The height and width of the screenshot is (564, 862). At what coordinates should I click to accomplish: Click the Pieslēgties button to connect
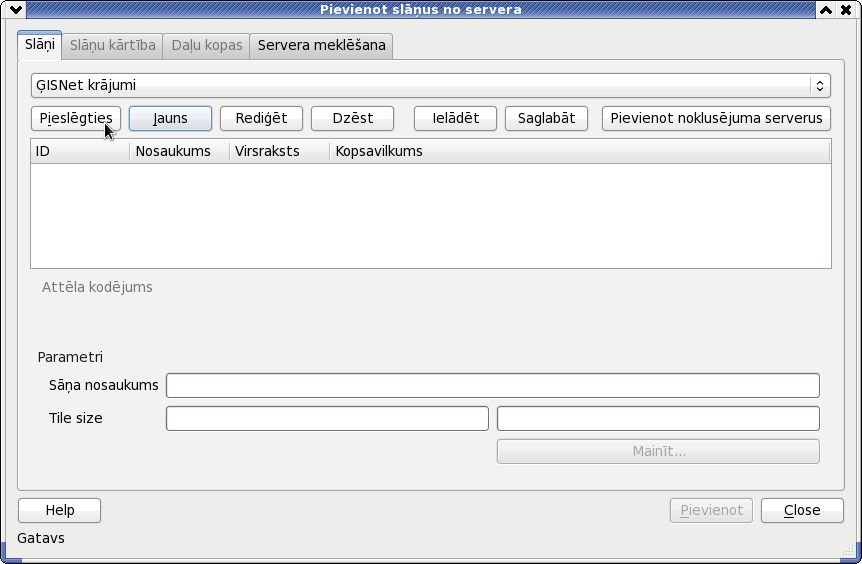76,118
